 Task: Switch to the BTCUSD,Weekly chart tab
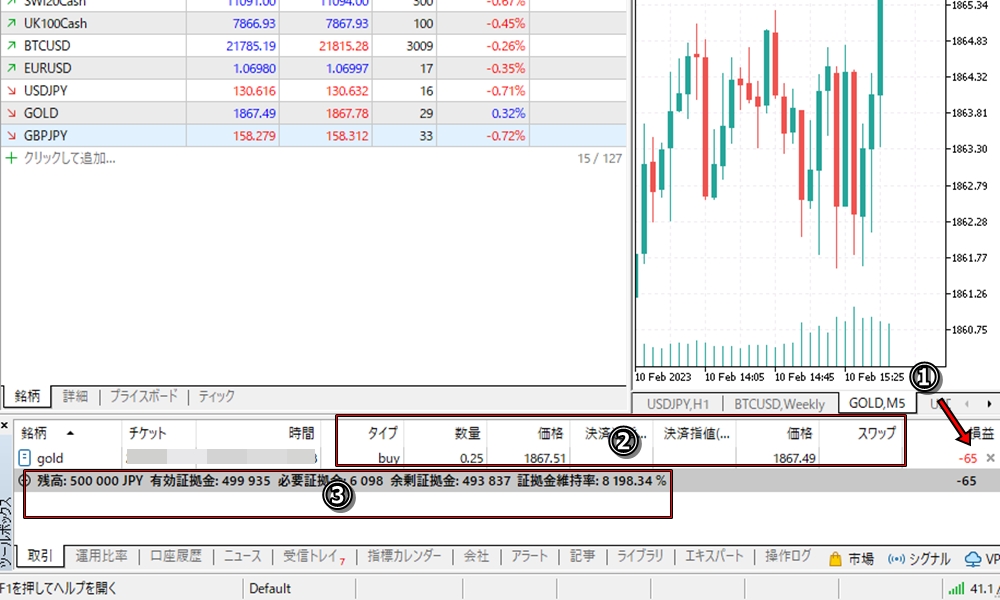780,404
